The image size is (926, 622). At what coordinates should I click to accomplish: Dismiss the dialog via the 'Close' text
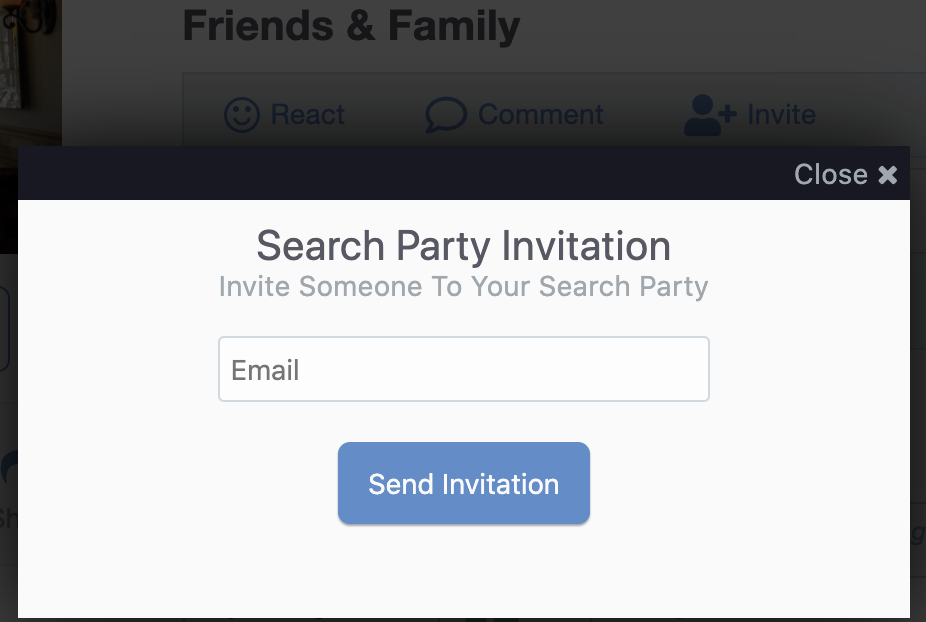pyautogui.click(x=830, y=175)
